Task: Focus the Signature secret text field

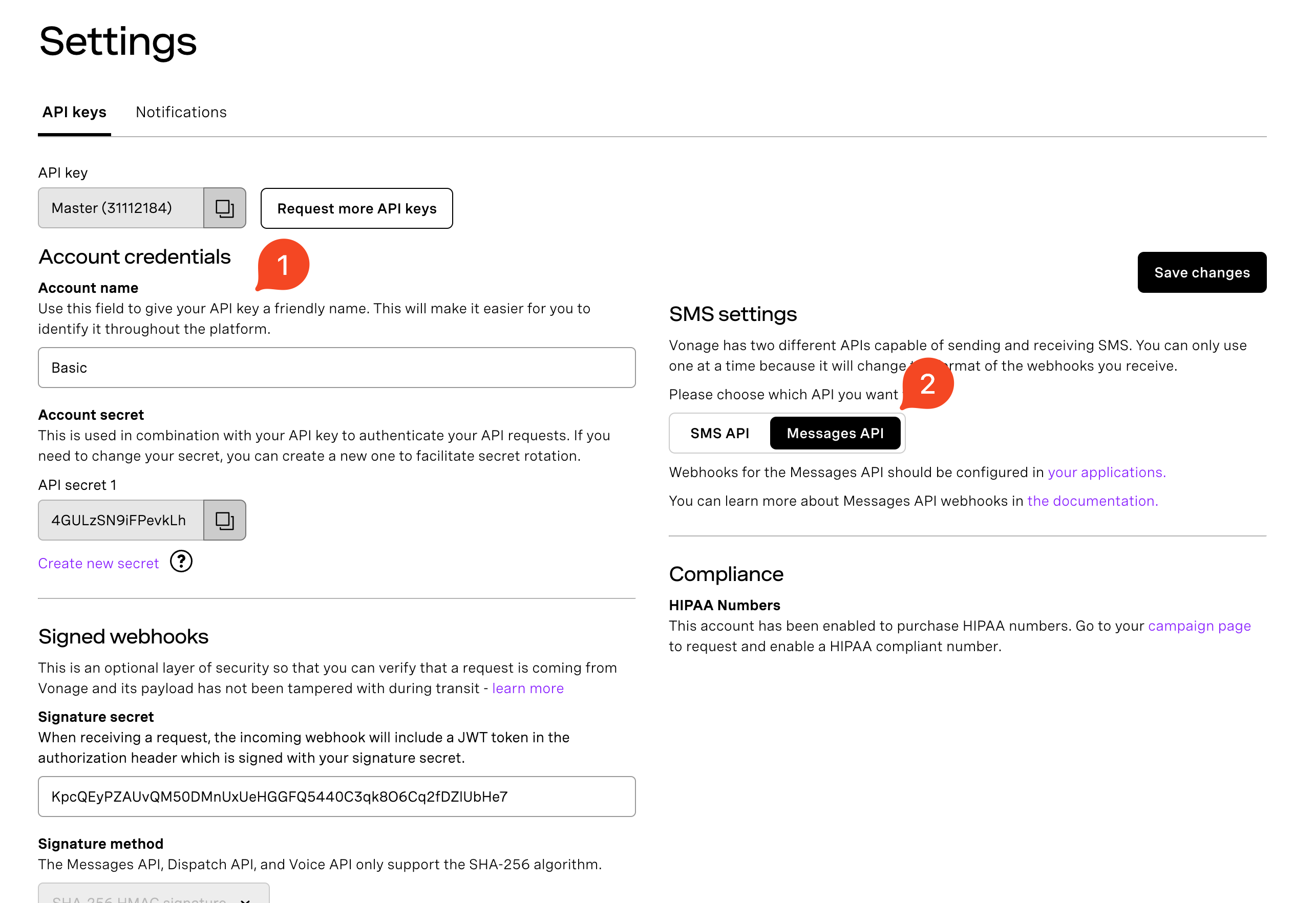Action: (336, 797)
